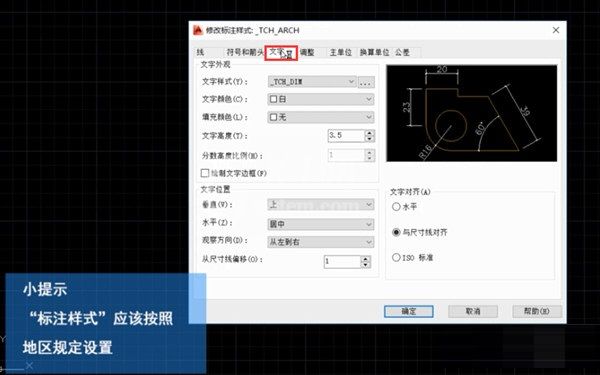Select the 与尺寸线对齐 radio button

coord(396,232)
